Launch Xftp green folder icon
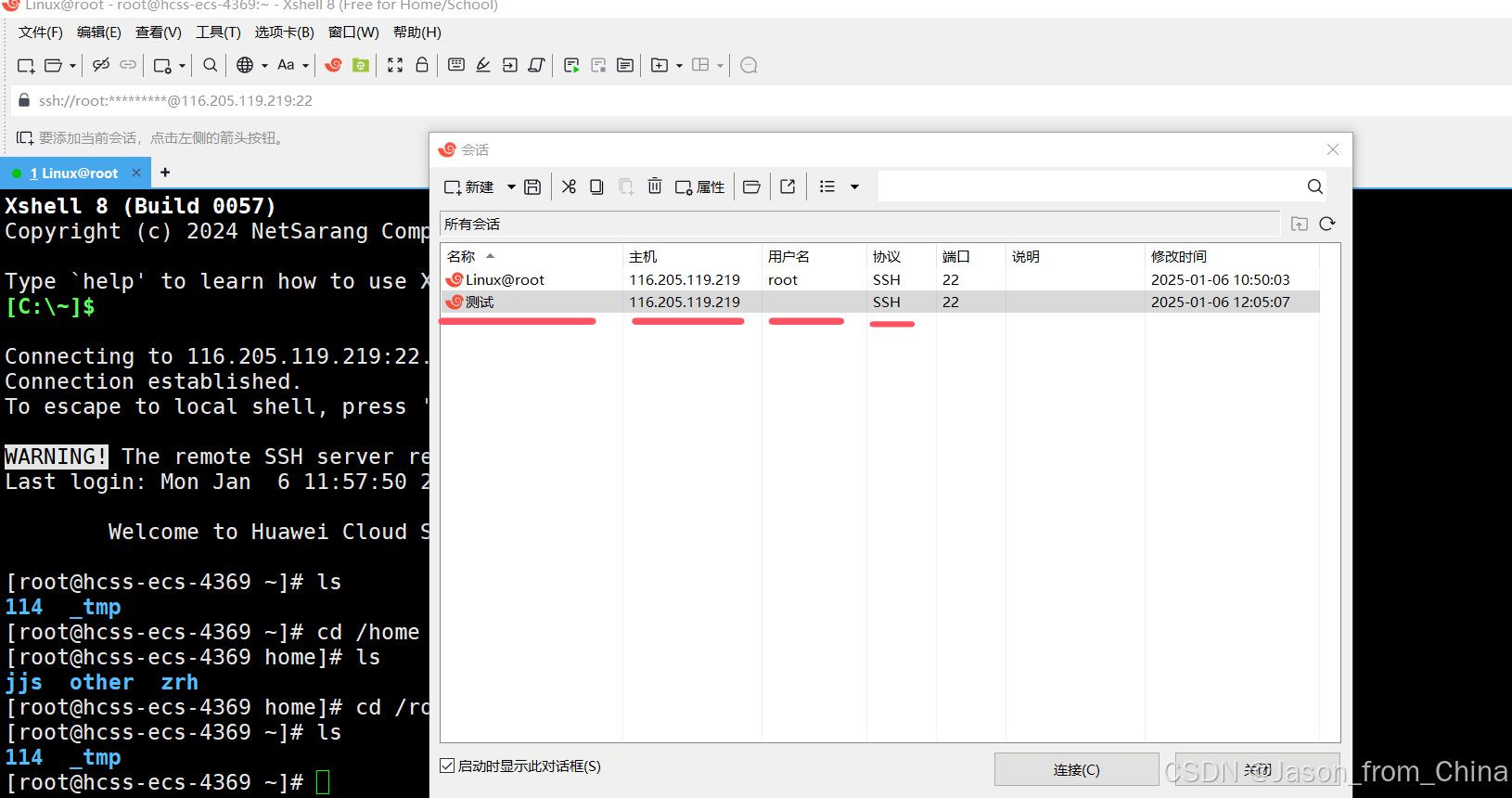Screen dimensions: 1512x798 [361, 65]
